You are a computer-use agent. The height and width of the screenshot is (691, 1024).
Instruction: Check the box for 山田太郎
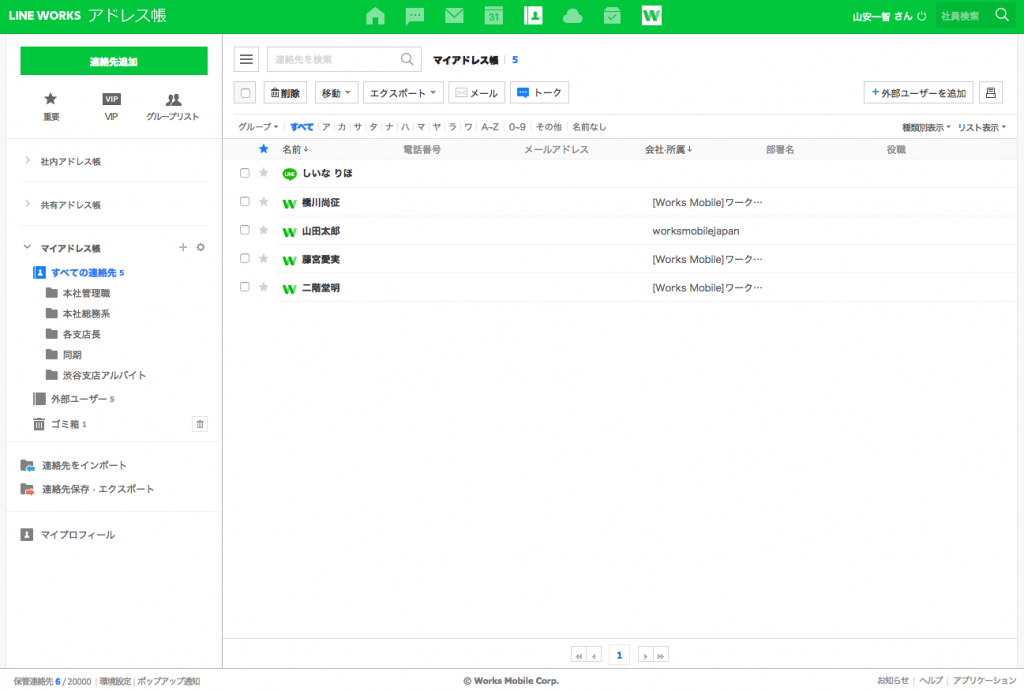245,230
